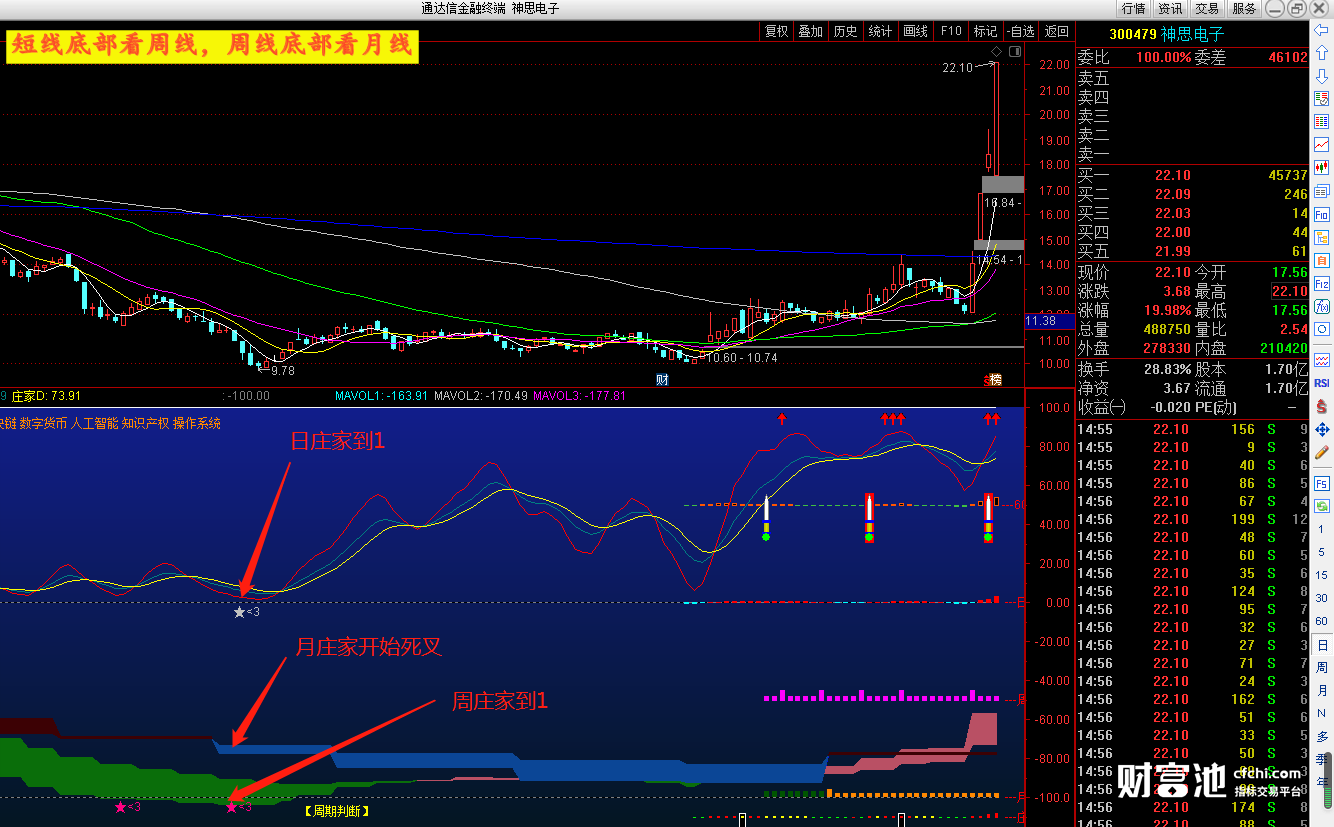The image size is (1334, 827).
Task: Click the 财 marker on the K-line chart
Action: (662, 380)
